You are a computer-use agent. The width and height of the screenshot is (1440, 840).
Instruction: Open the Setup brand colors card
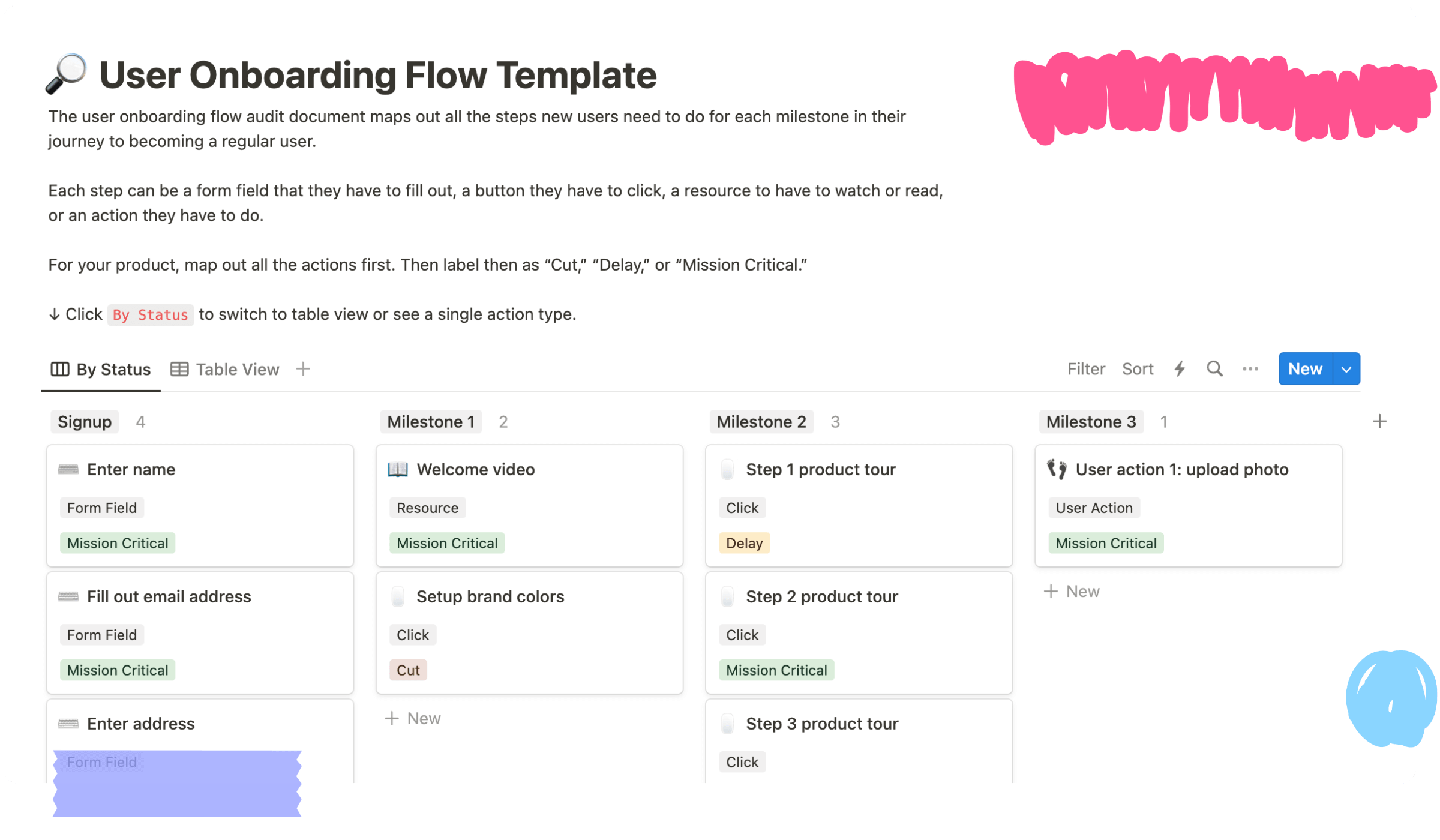click(529, 633)
